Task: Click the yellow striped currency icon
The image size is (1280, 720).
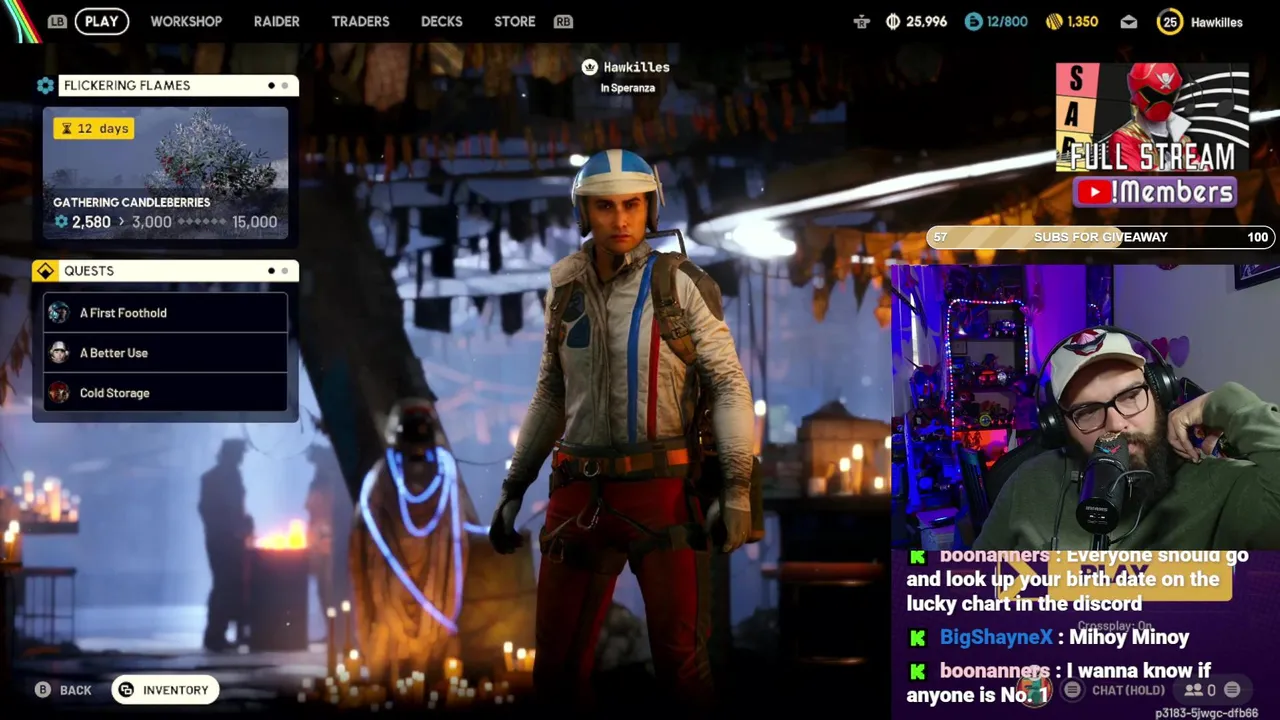Action: click(1054, 21)
